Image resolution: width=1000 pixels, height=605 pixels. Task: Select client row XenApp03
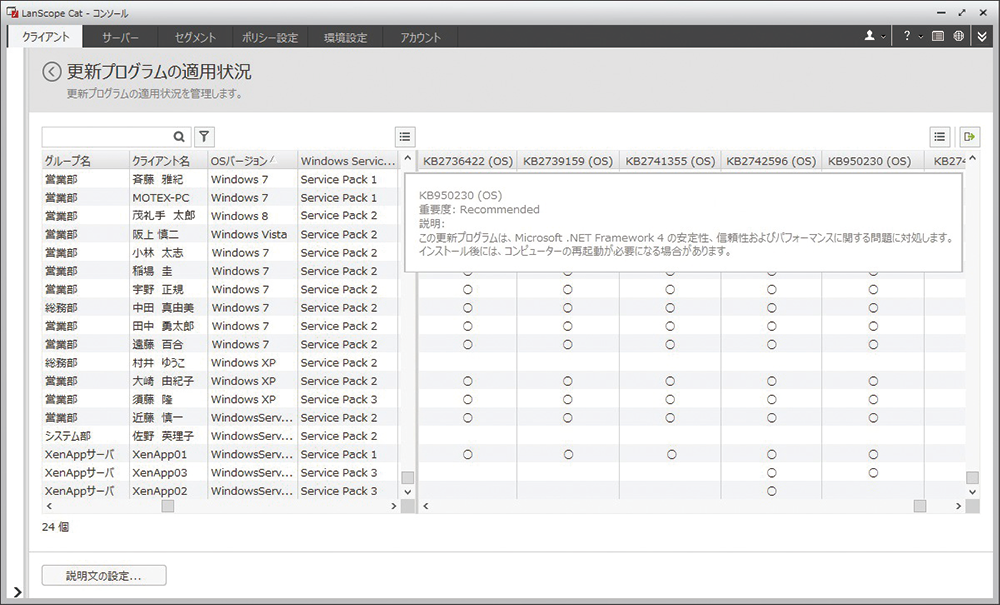point(220,472)
